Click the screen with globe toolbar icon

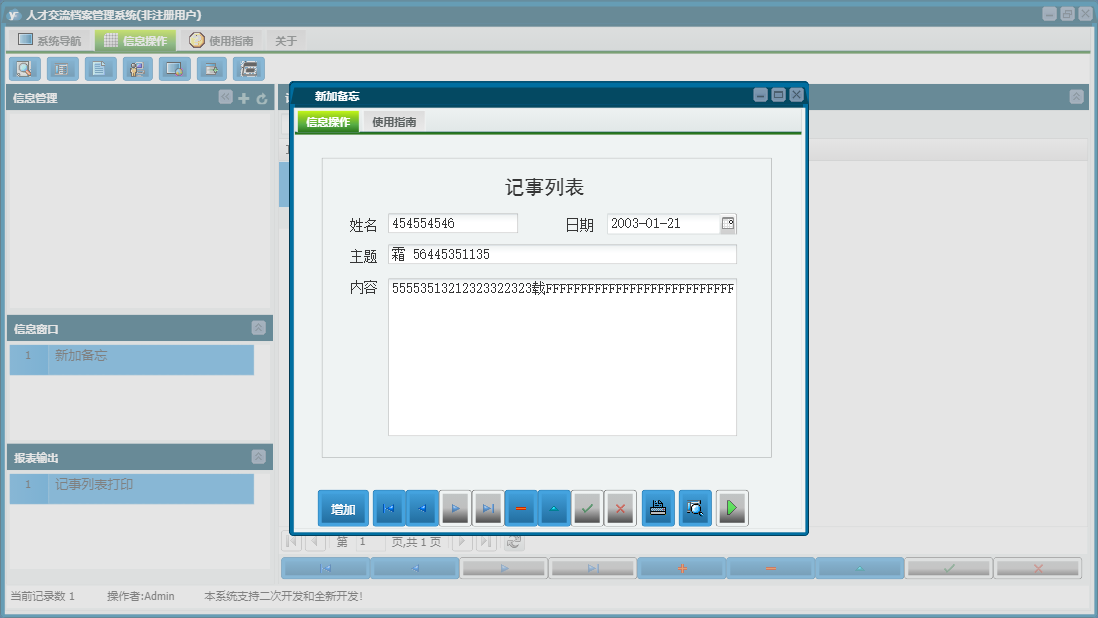[x=174, y=69]
